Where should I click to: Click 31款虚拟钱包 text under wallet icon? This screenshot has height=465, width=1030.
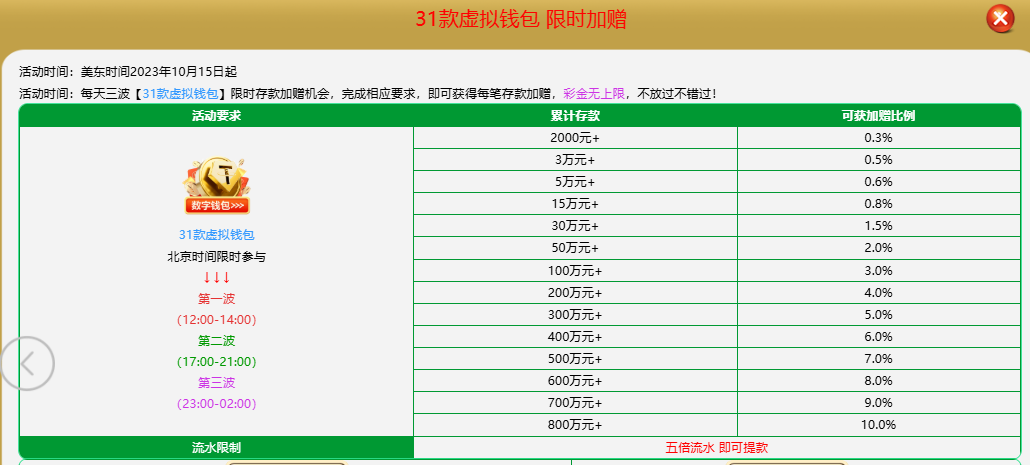[216, 234]
